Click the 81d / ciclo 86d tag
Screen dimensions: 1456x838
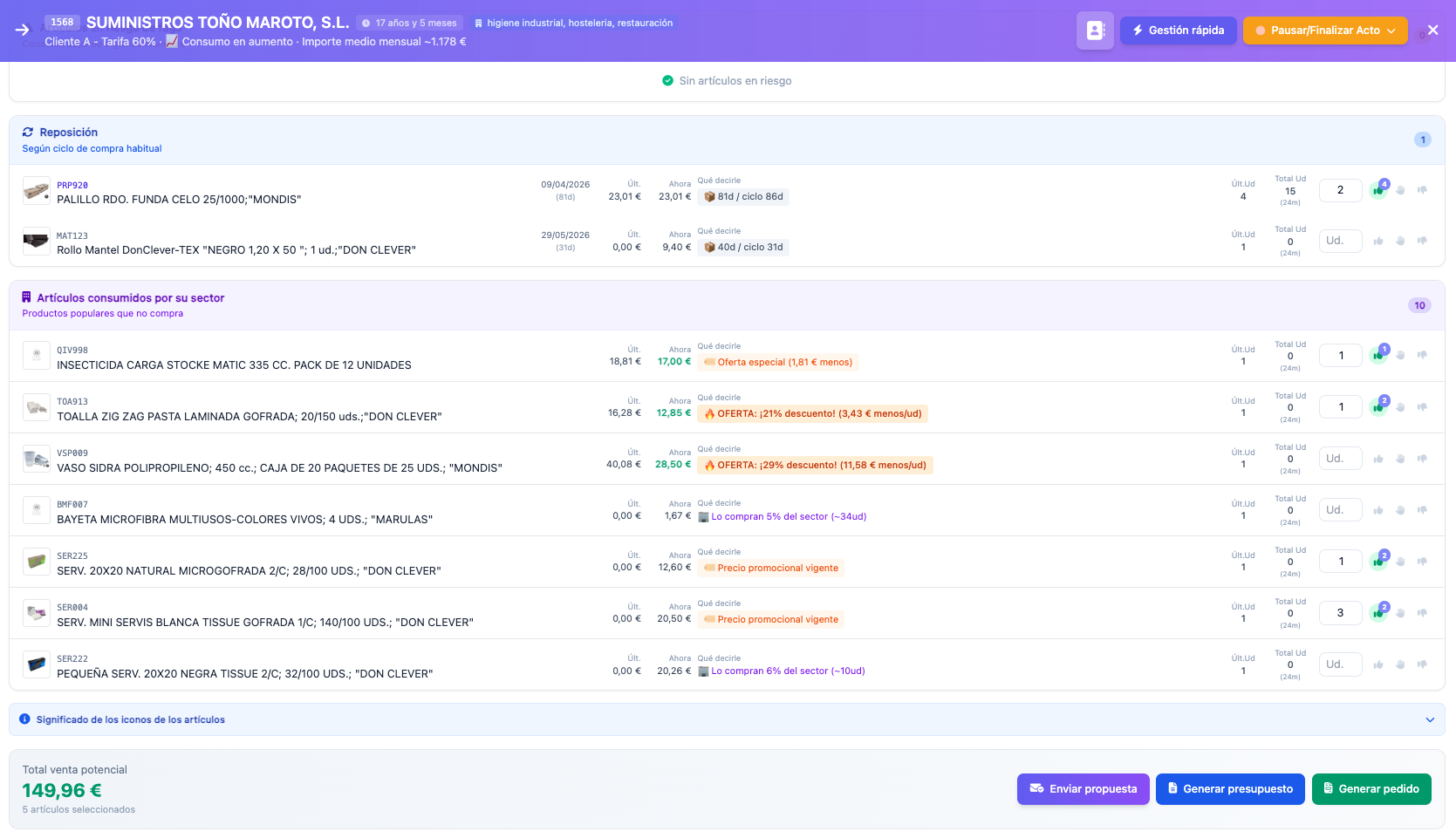point(743,197)
